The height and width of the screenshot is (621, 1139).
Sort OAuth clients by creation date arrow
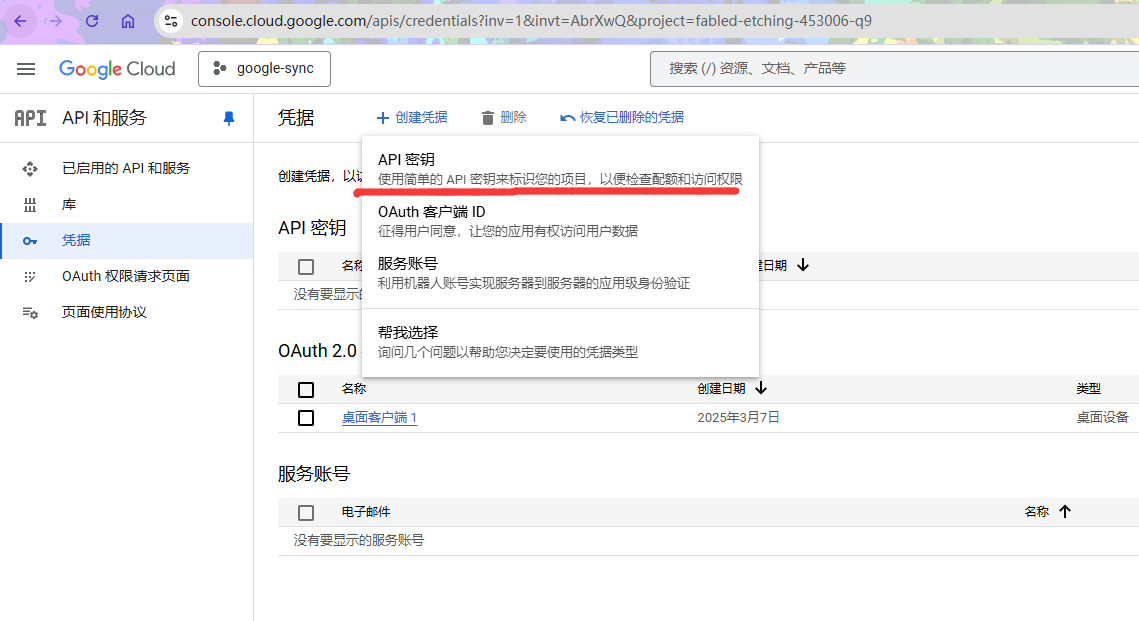pyautogui.click(x=761, y=389)
